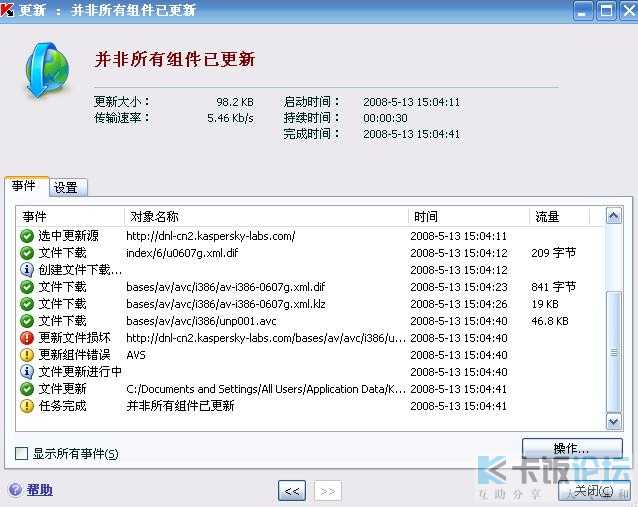
Task: Select 并非所有组件已更新 in the 任务完成 row
Action: pyautogui.click(x=180, y=406)
